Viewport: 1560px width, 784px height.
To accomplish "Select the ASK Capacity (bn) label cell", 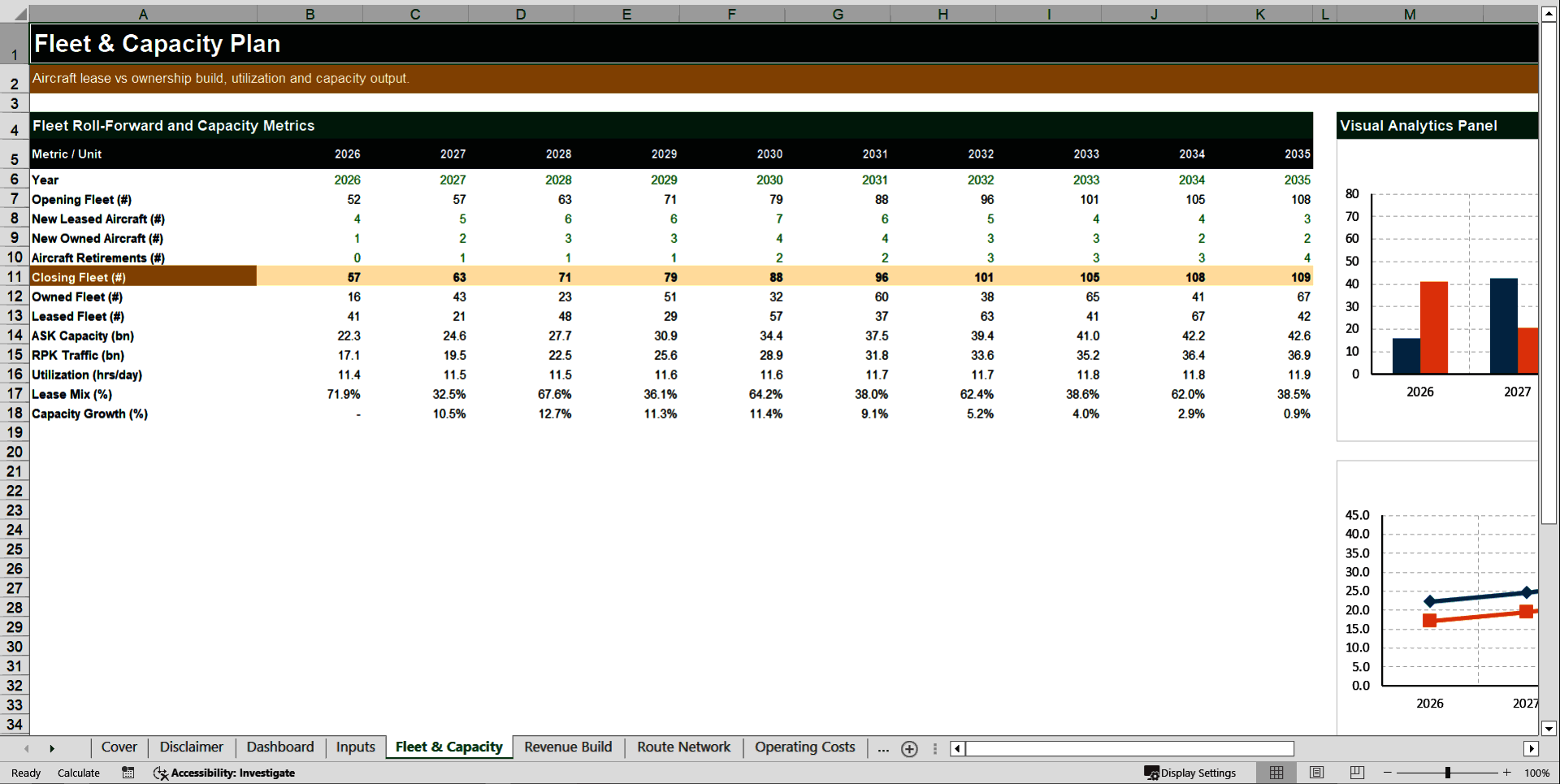I will pyautogui.click(x=143, y=336).
